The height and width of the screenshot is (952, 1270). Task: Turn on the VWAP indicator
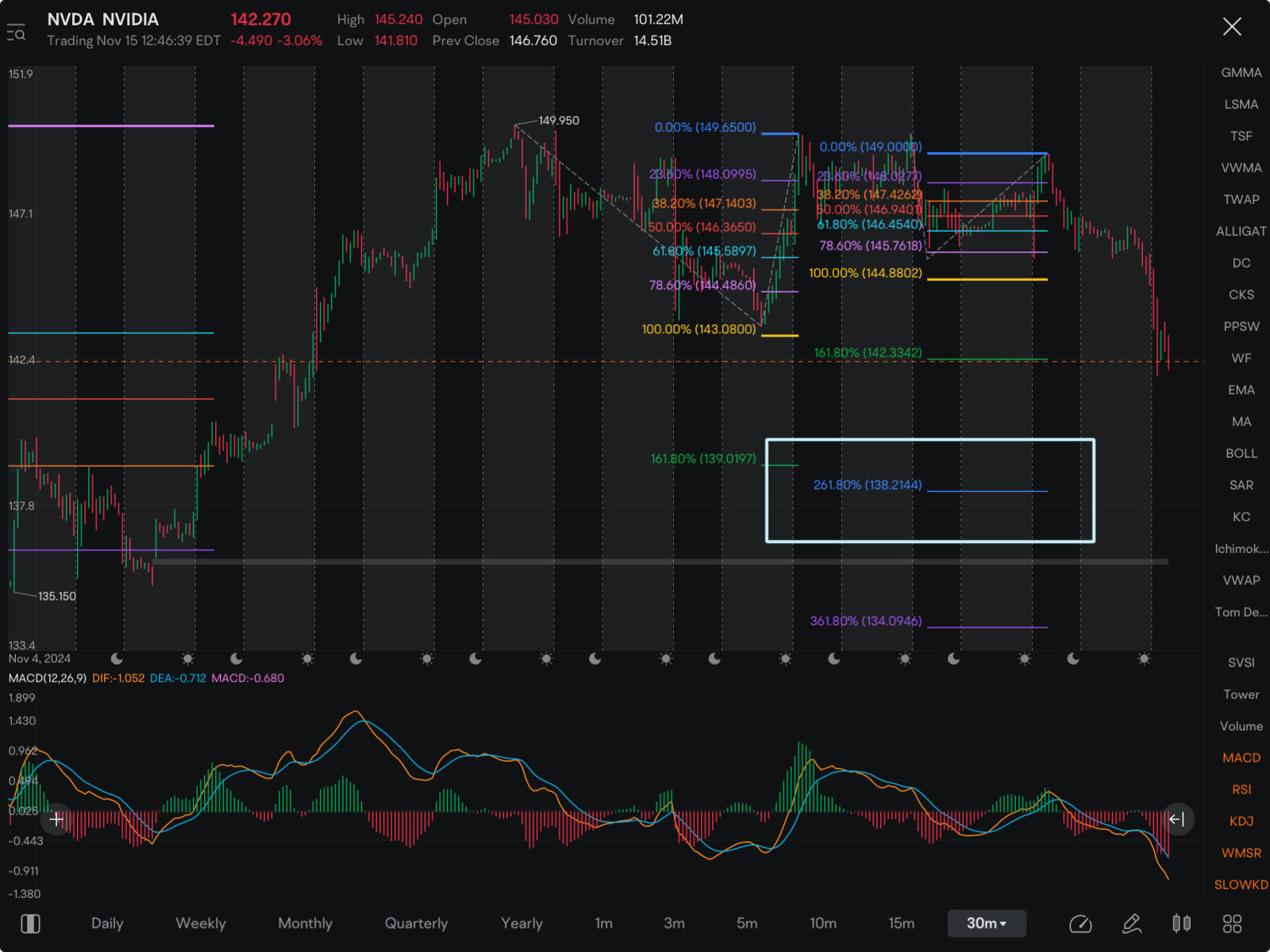coord(1241,580)
